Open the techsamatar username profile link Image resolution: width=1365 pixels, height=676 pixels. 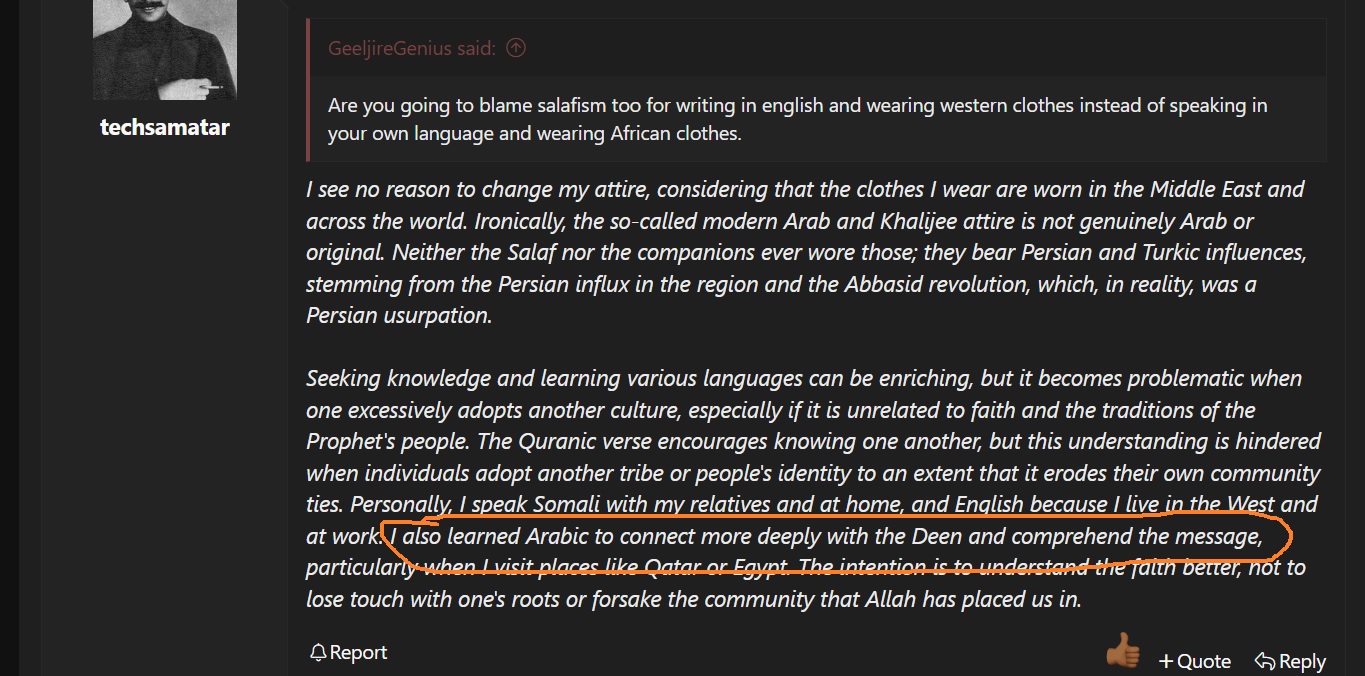pyautogui.click(x=165, y=127)
